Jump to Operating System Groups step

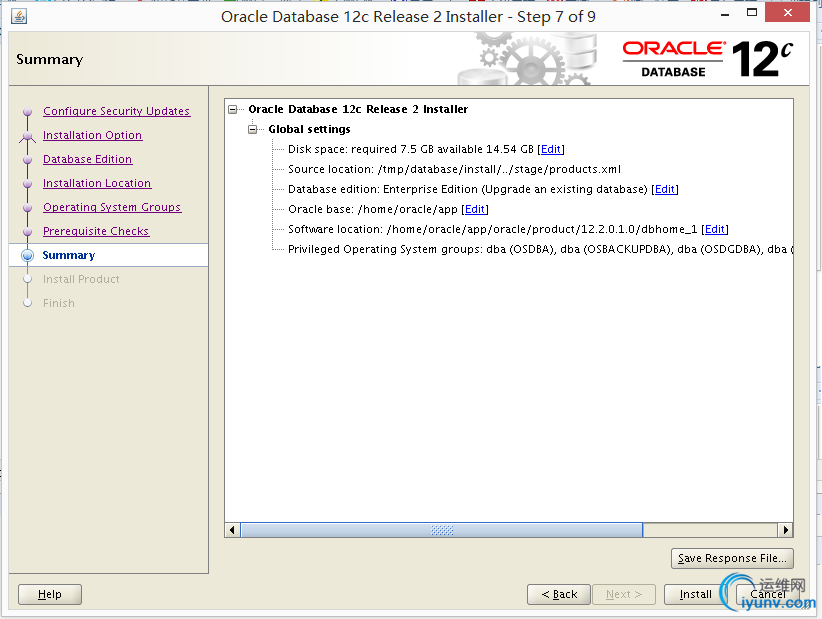pos(112,208)
